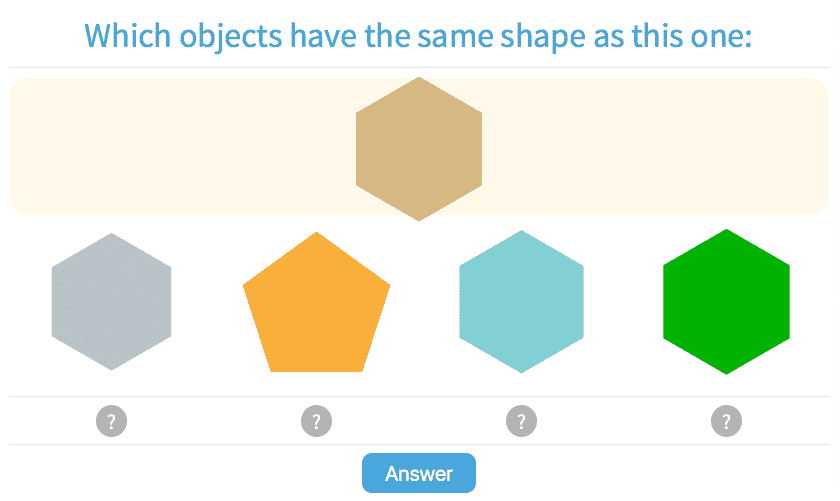Mark the teal hexagon's question circle
The width and height of the screenshot is (840, 501).
click(x=521, y=421)
